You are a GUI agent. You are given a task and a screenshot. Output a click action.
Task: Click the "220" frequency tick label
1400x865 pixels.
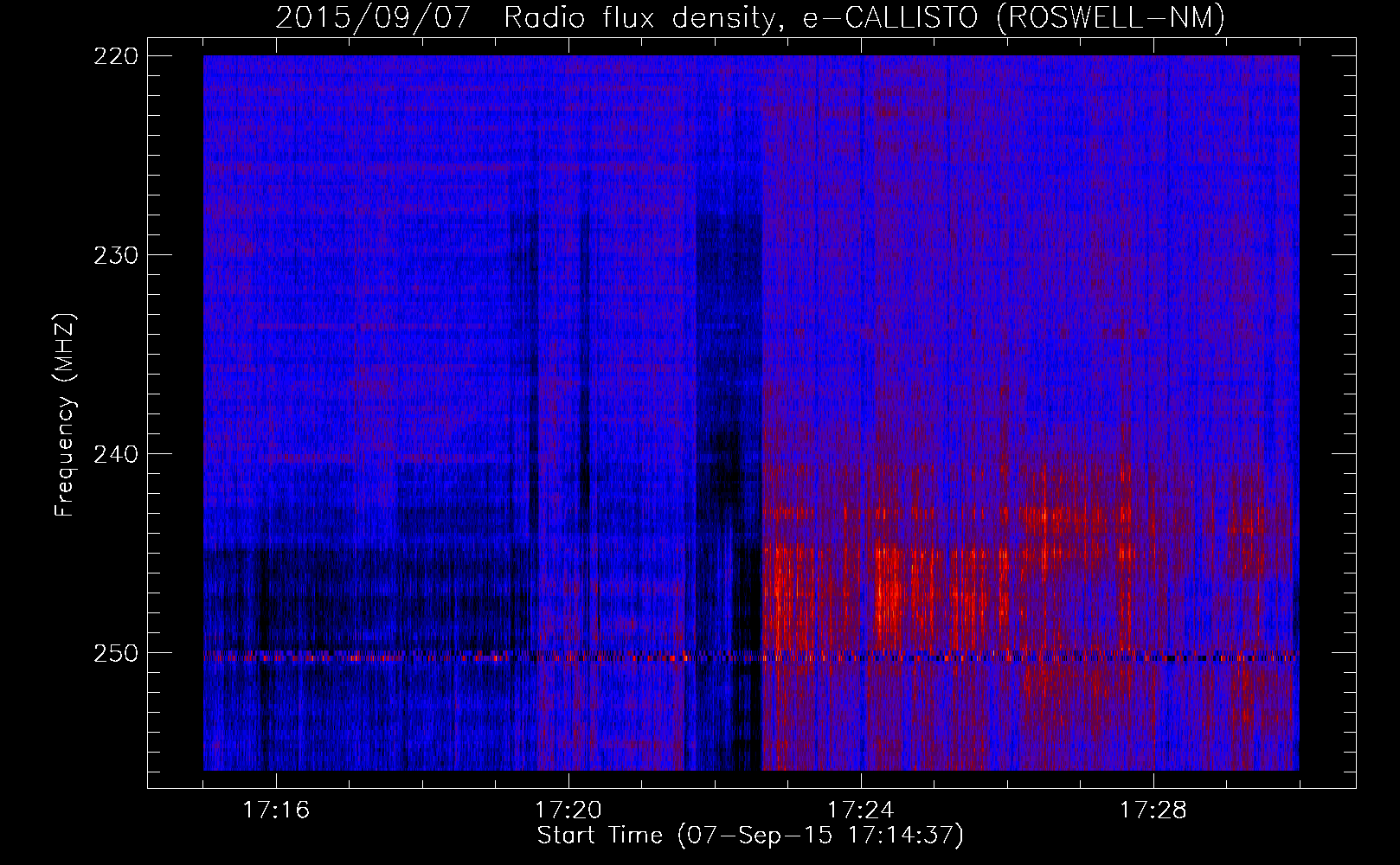coord(115,56)
